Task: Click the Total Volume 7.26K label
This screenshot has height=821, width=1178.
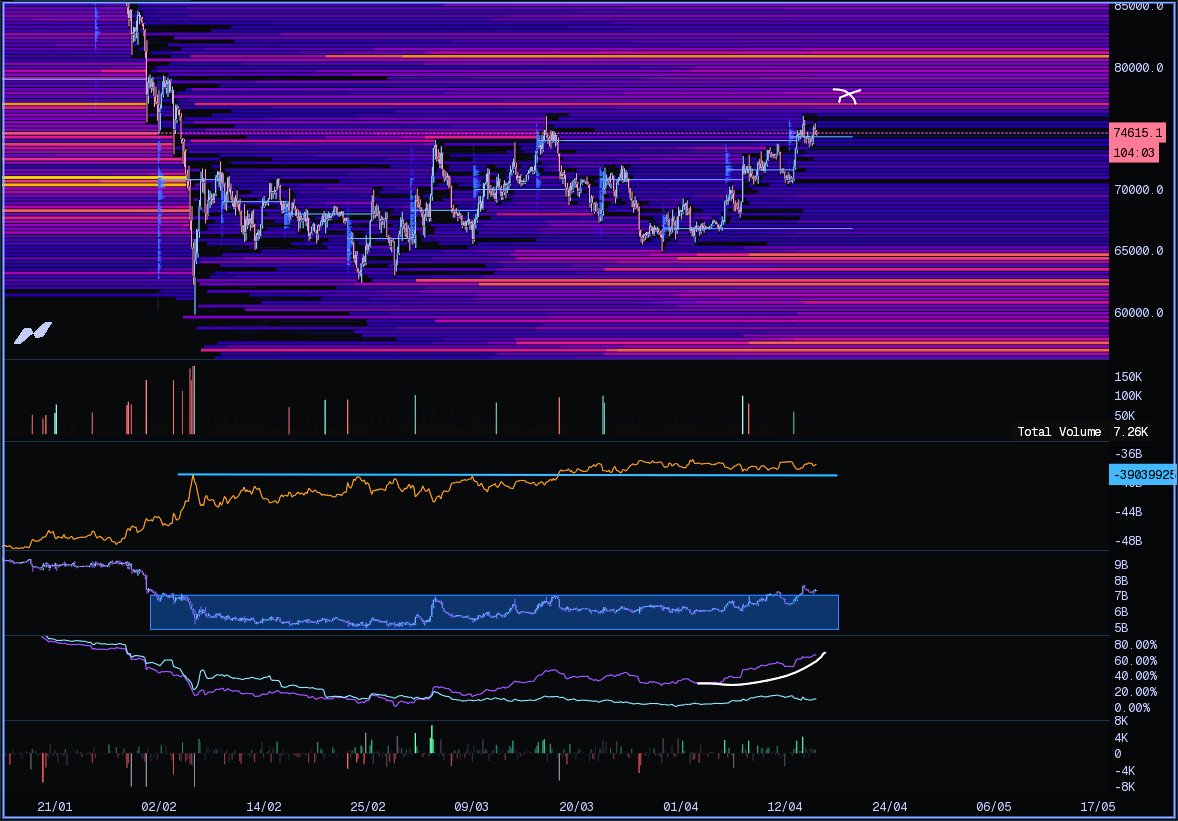Action: 1083,432
